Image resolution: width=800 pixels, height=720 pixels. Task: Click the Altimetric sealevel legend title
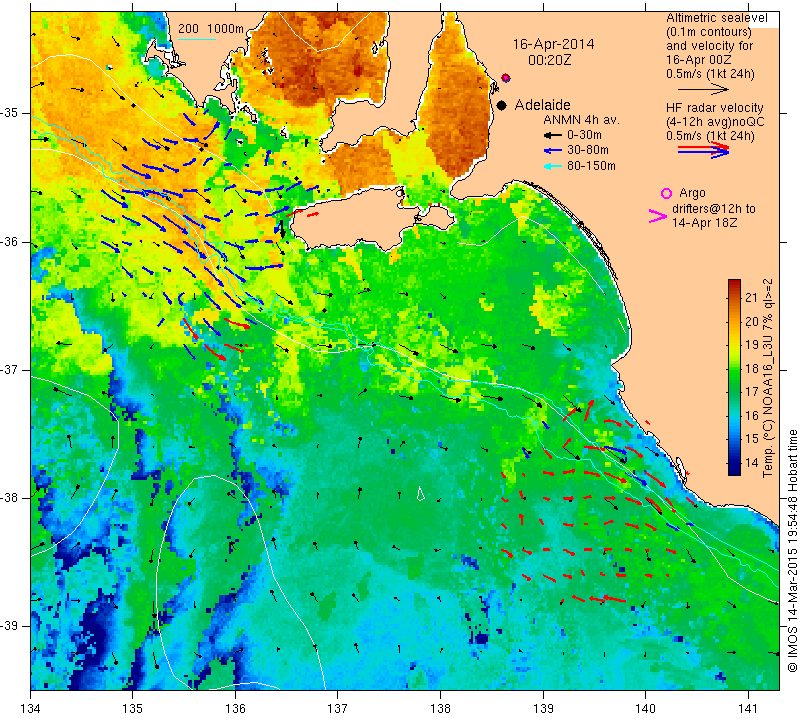click(x=716, y=18)
